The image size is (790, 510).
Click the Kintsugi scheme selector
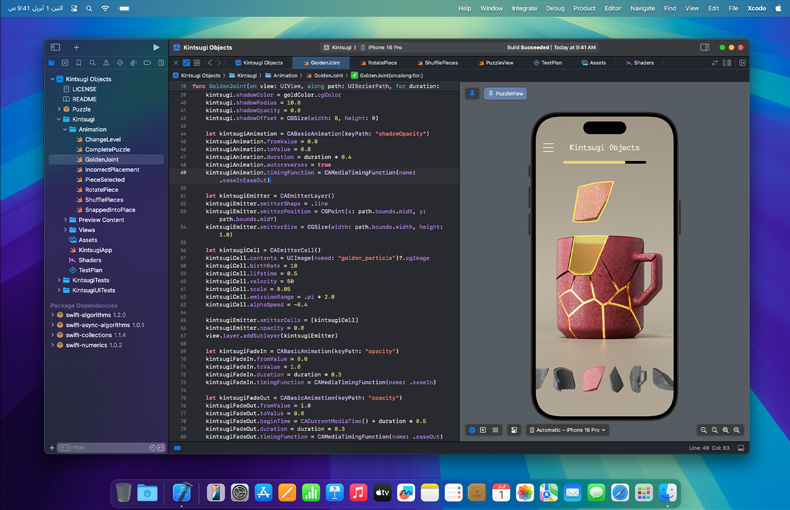[x=340, y=47]
